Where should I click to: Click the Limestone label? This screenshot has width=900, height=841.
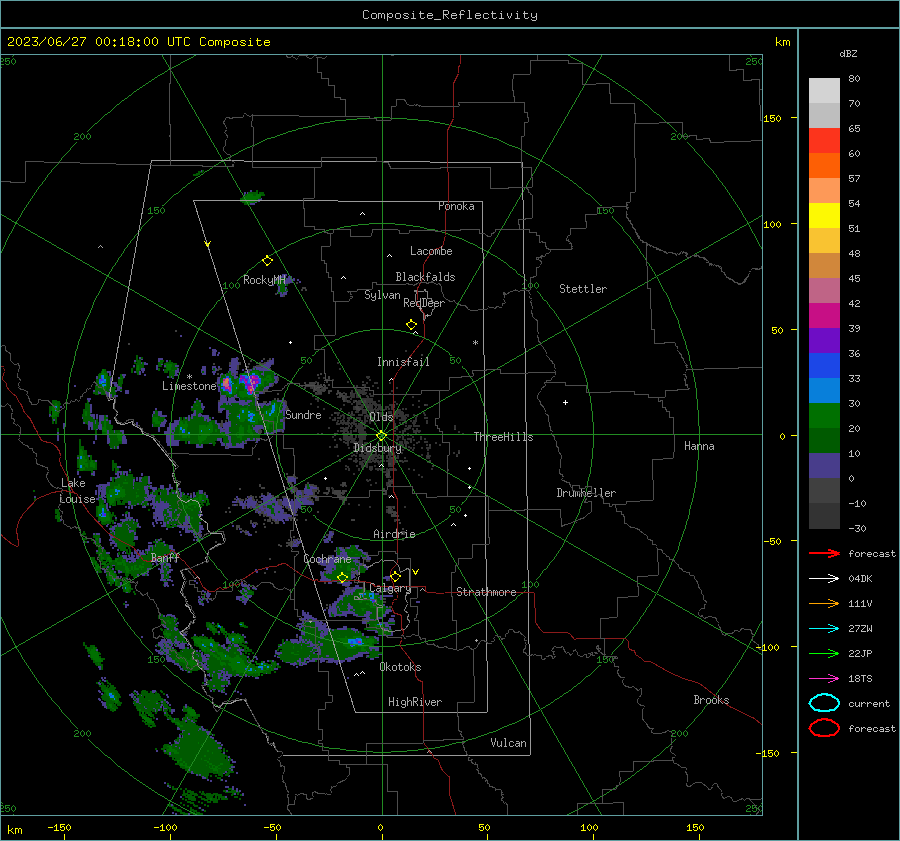tap(189, 386)
